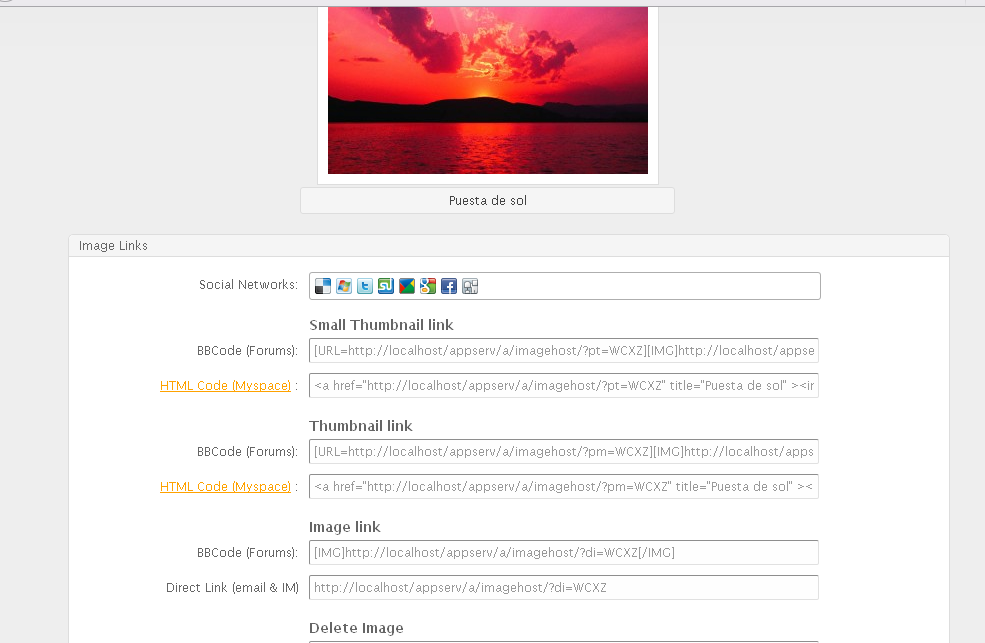Click the 'Thumbnail link' heading
Viewport: 985px width, 643px height.
[x=361, y=426]
